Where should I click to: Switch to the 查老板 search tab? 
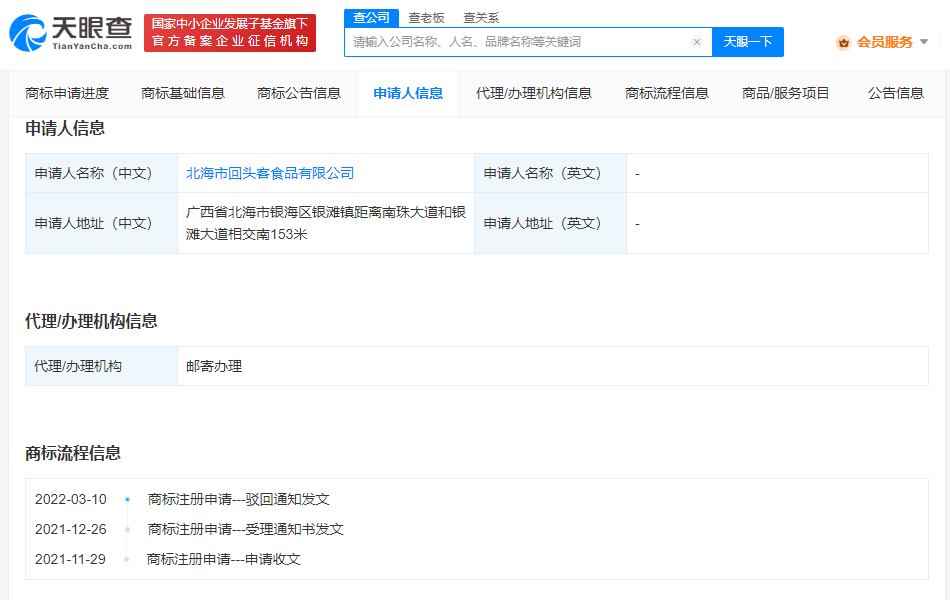427,18
